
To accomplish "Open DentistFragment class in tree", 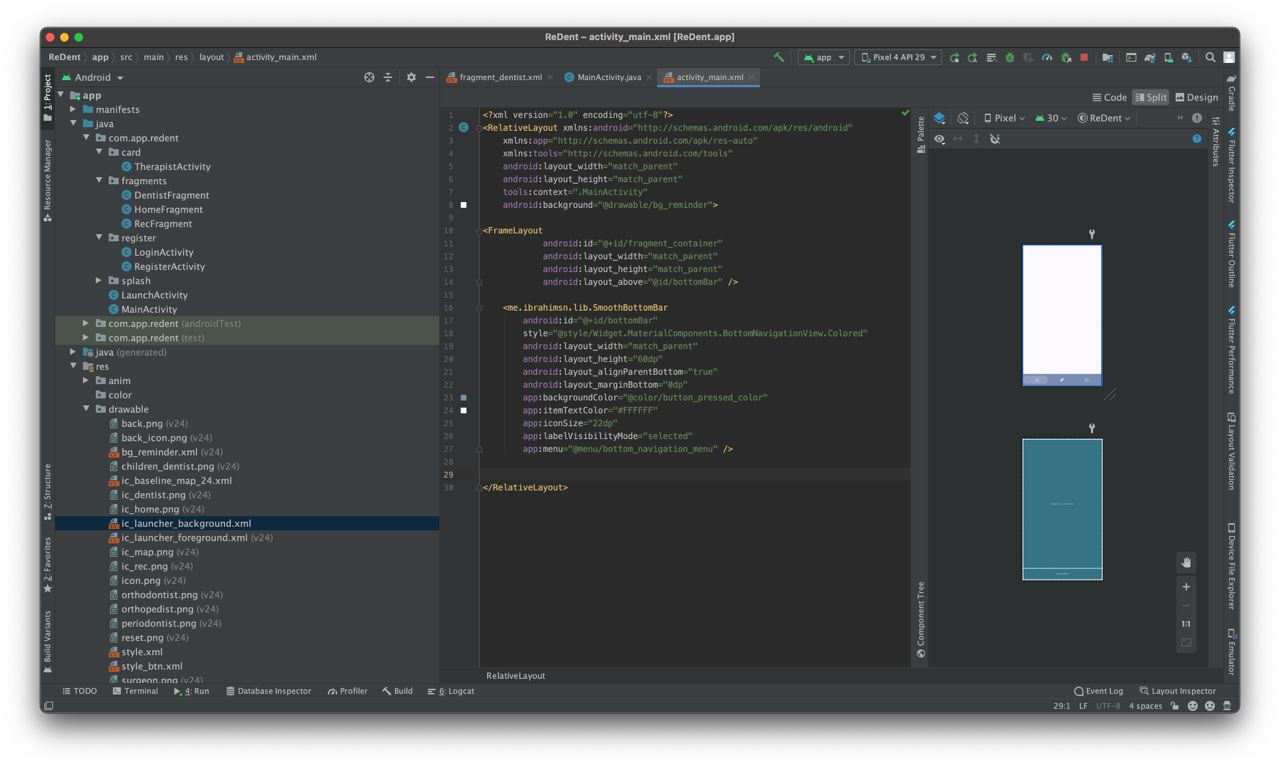I will (171, 195).
